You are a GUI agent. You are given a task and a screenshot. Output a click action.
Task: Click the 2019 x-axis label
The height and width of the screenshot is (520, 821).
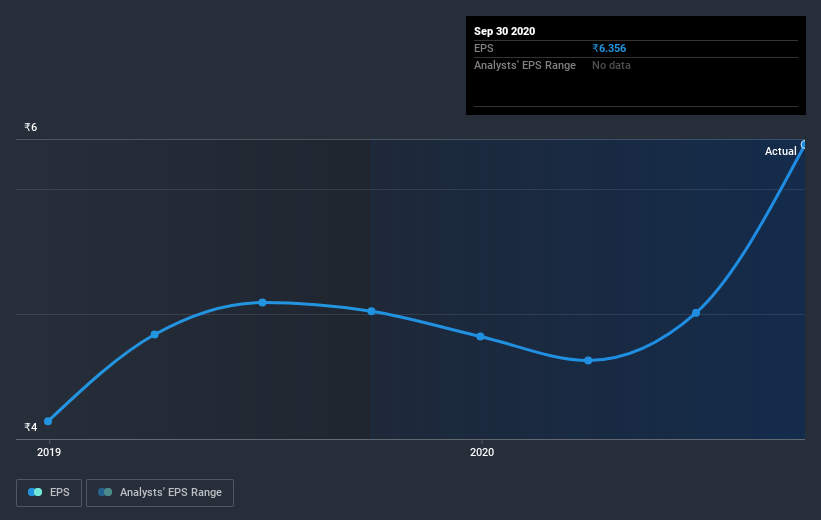[x=49, y=452]
